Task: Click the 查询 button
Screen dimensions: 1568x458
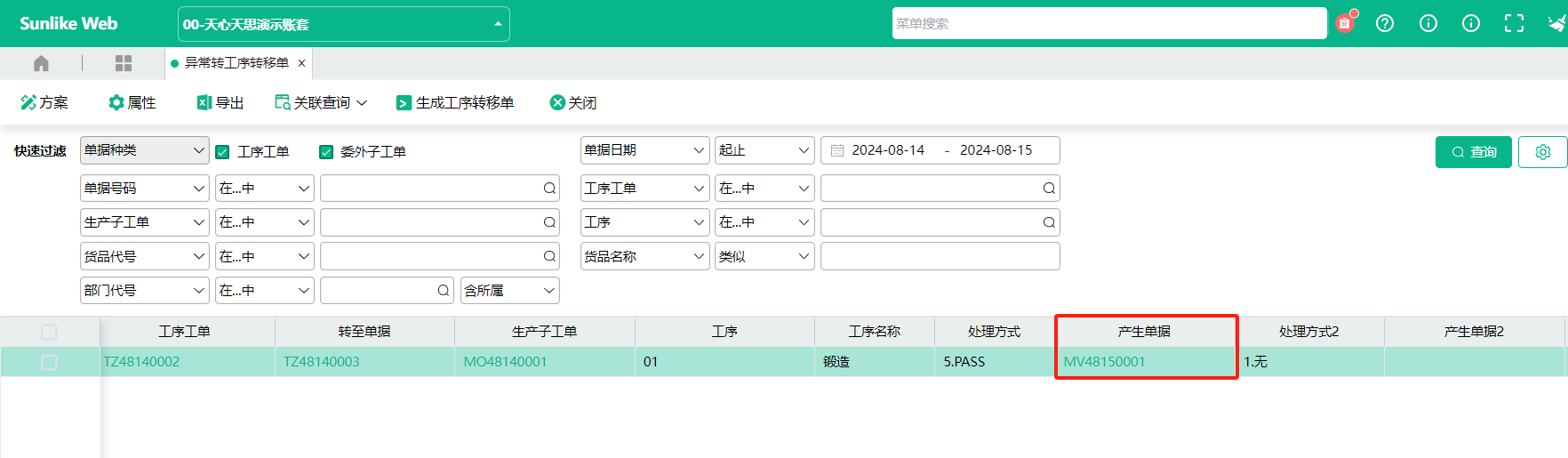Action: (x=1474, y=152)
